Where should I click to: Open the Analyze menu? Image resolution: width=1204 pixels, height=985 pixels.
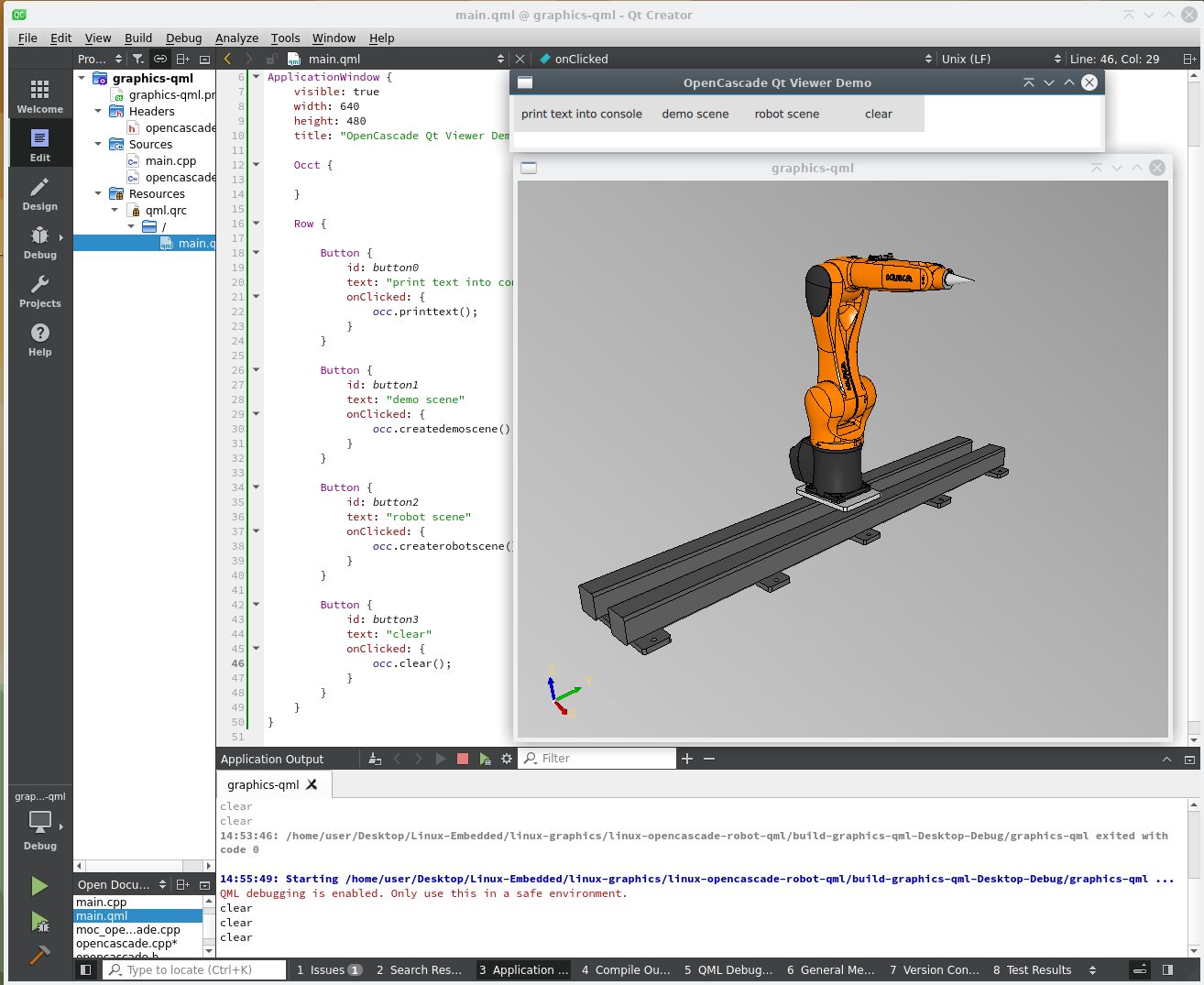coord(236,38)
